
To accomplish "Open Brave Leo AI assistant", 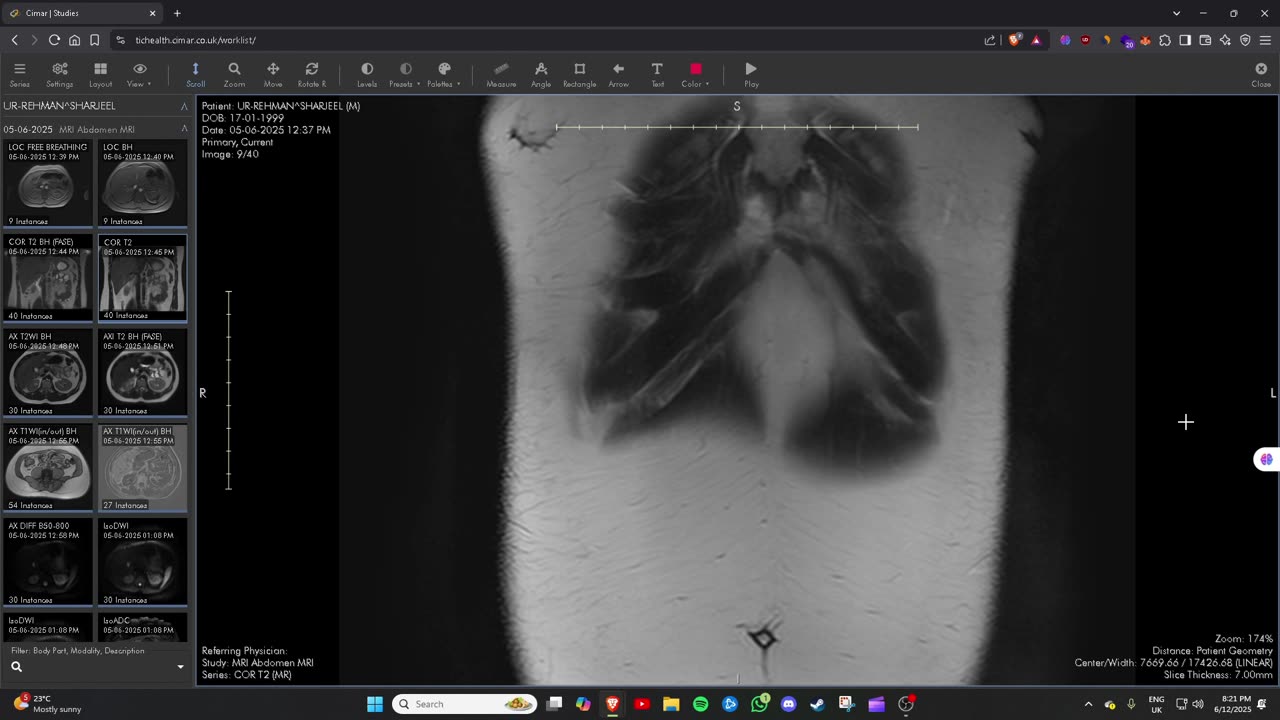I will click(1225, 40).
